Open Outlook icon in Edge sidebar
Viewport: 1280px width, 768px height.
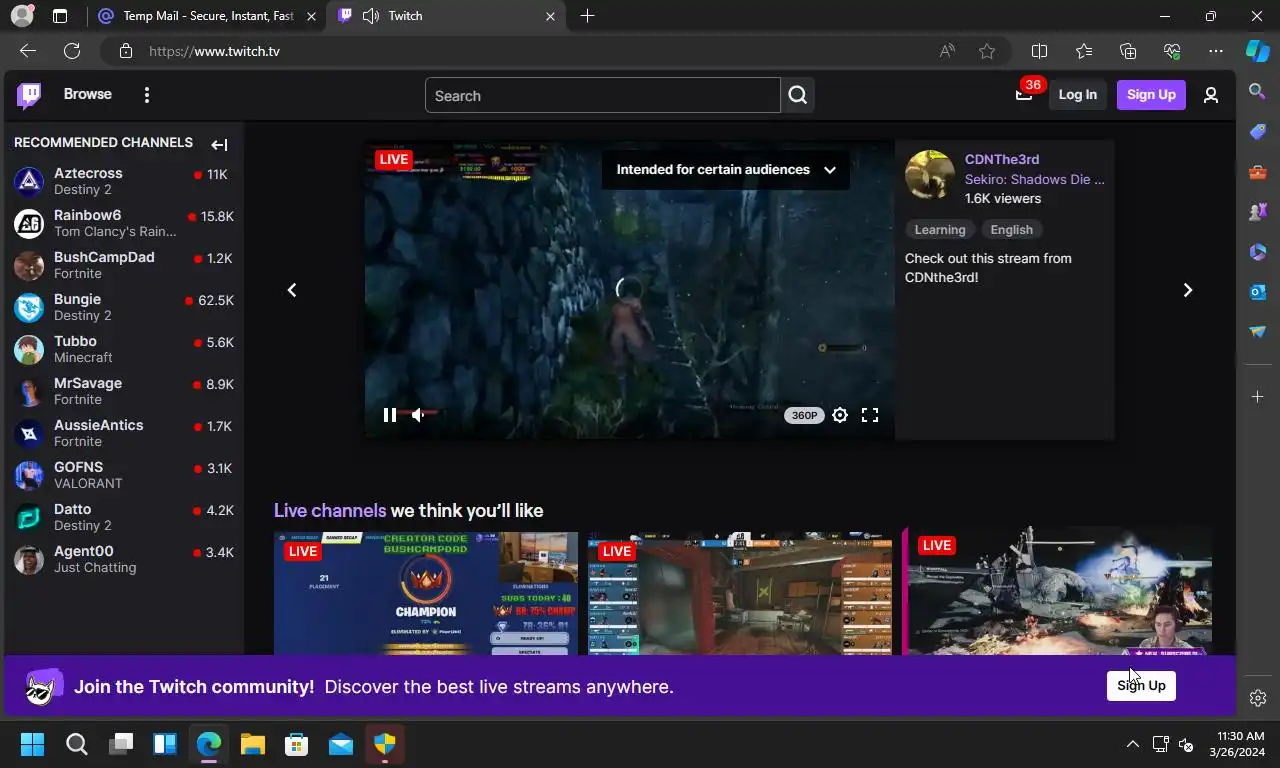click(1258, 292)
